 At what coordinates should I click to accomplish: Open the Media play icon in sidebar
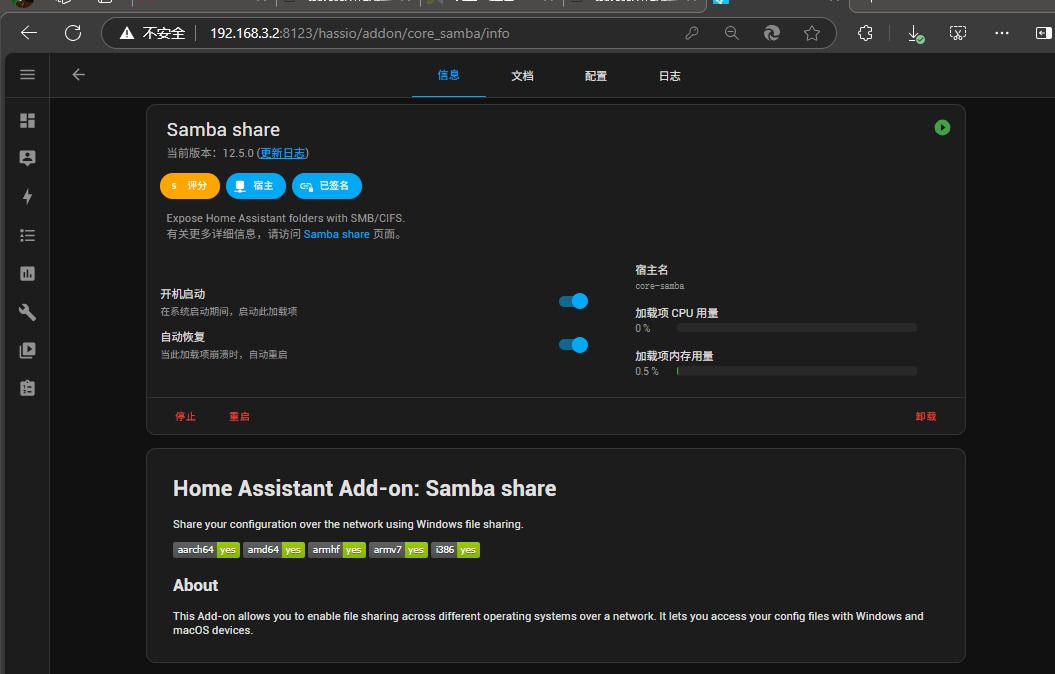point(27,350)
